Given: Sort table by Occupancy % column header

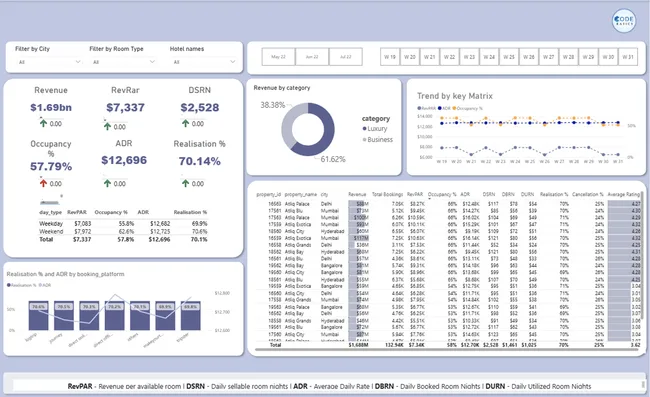Looking at the screenshot, I should point(442,194).
